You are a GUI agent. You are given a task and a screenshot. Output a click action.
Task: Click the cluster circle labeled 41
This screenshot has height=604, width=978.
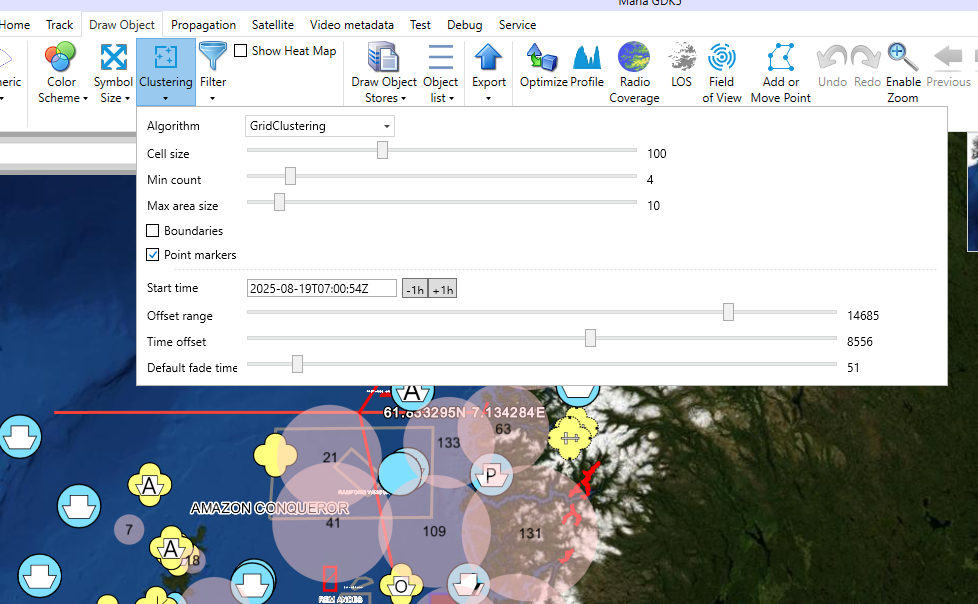[x=332, y=523]
